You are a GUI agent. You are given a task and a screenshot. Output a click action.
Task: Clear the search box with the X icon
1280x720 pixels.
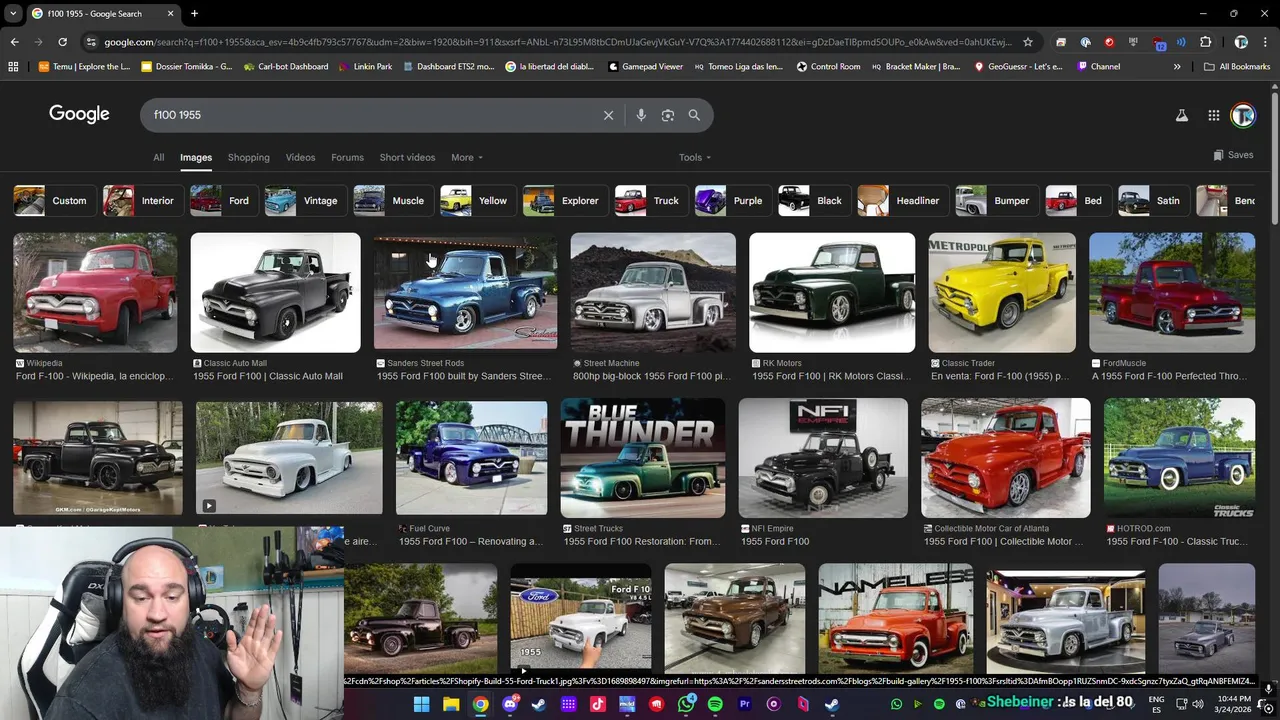tap(608, 115)
